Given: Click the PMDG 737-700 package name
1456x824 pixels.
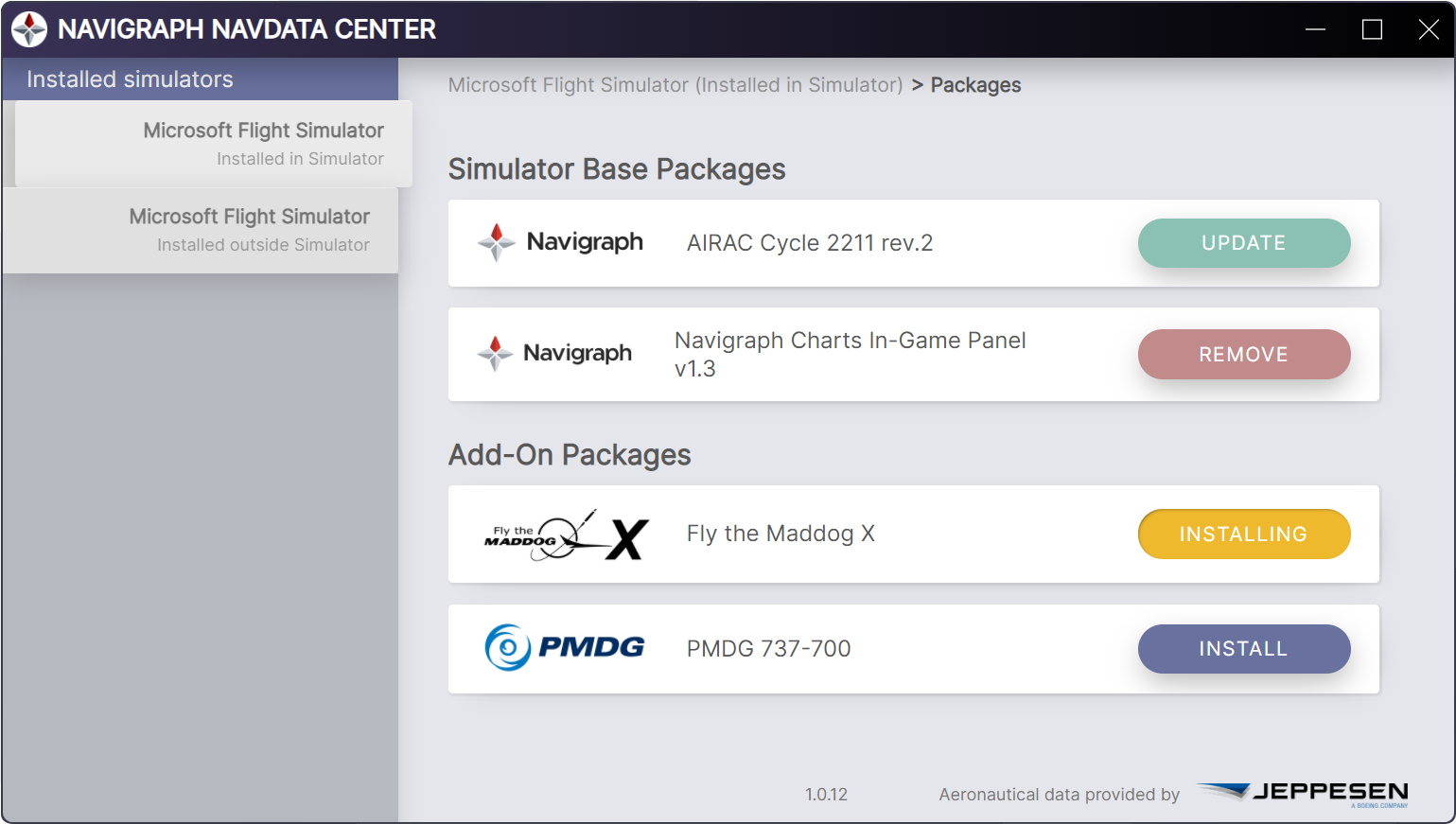Looking at the screenshot, I should click(768, 649).
